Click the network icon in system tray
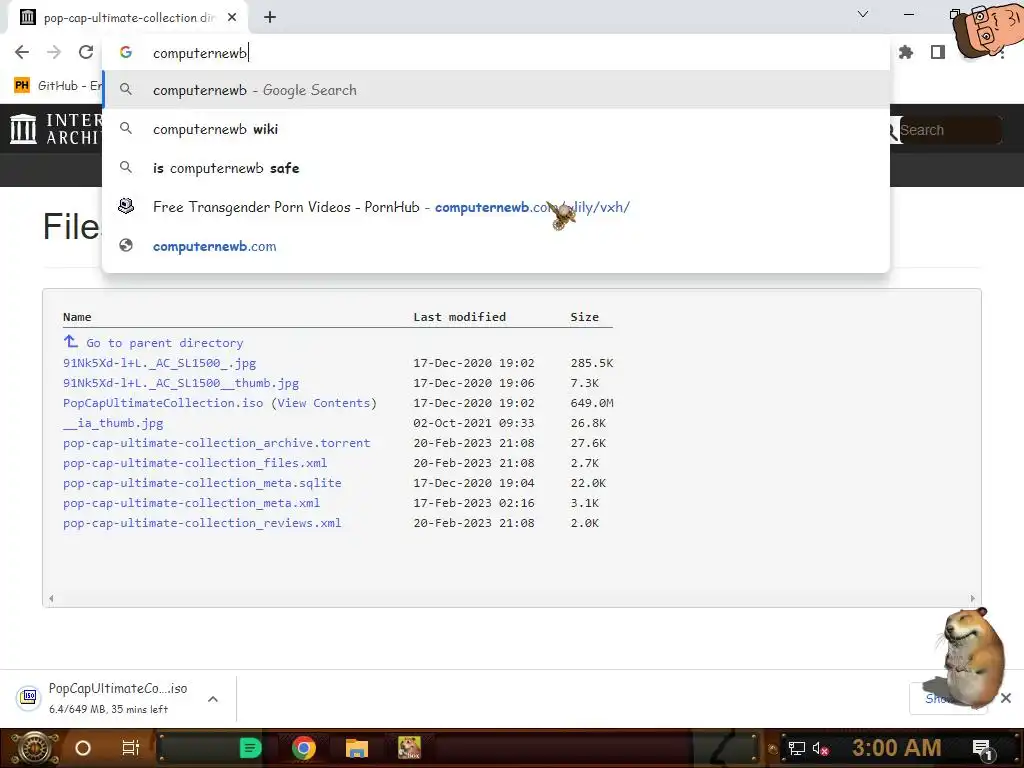This screenshot has width=1024, height=768. [796, 748]
